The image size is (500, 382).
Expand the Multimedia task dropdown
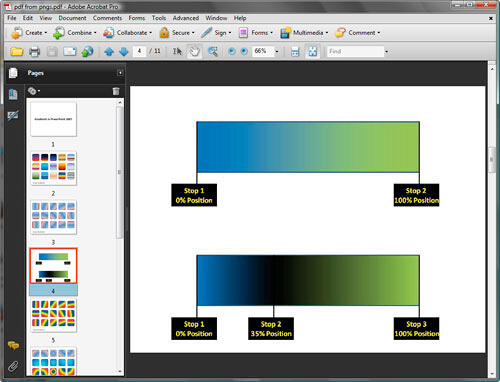327,33
